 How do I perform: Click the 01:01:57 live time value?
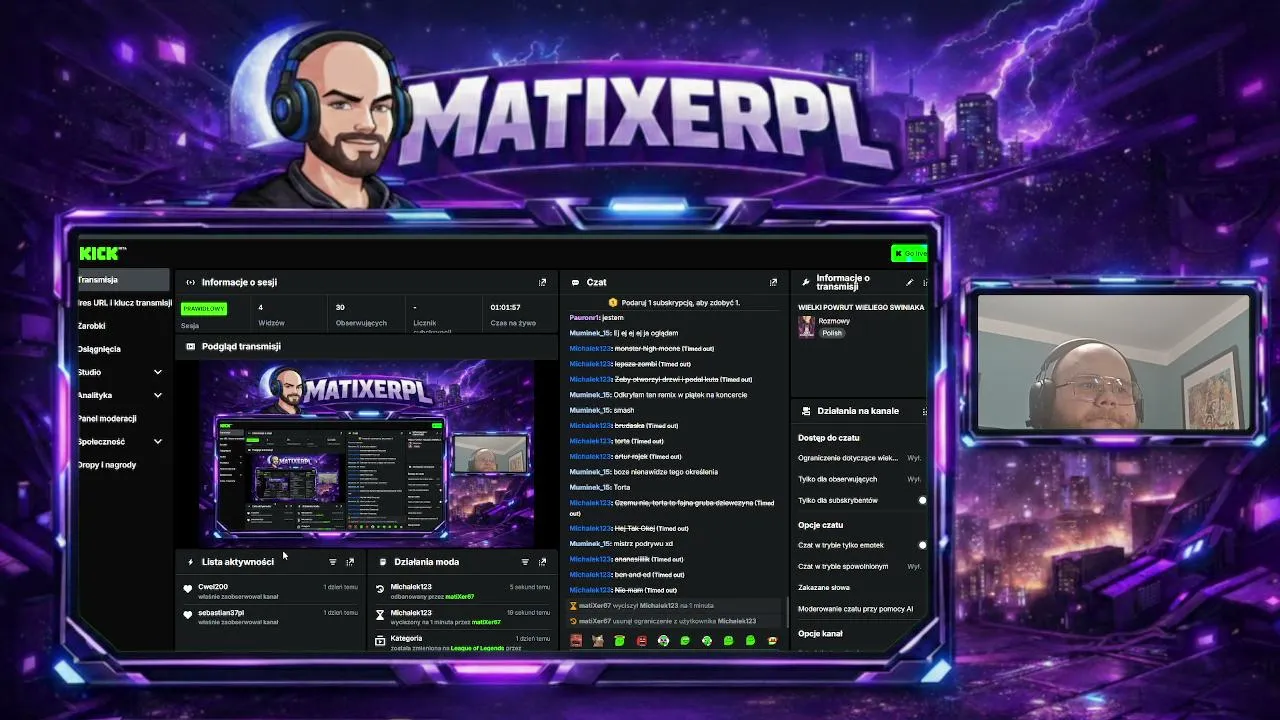click(505, 307)
